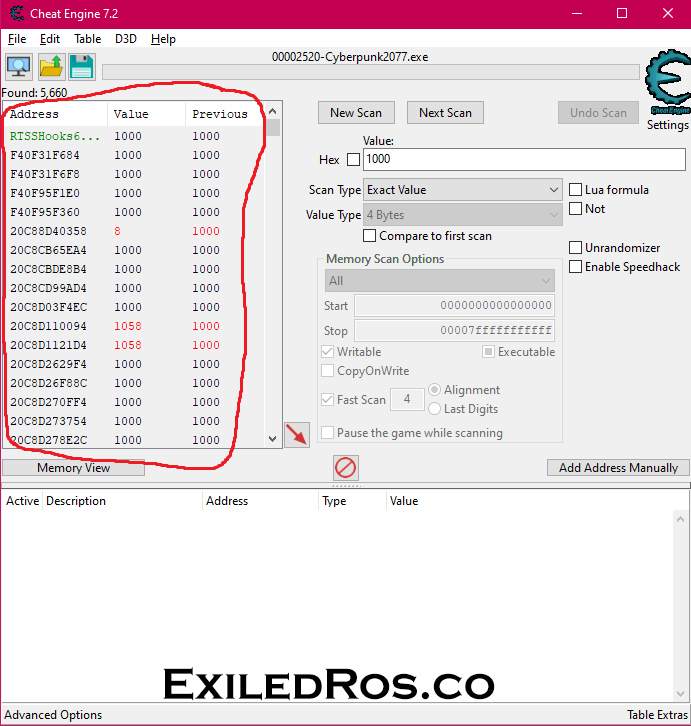This screenshot has height=726, width=691.
Task: Sort results by Address column header
Action: click(56, 114)
